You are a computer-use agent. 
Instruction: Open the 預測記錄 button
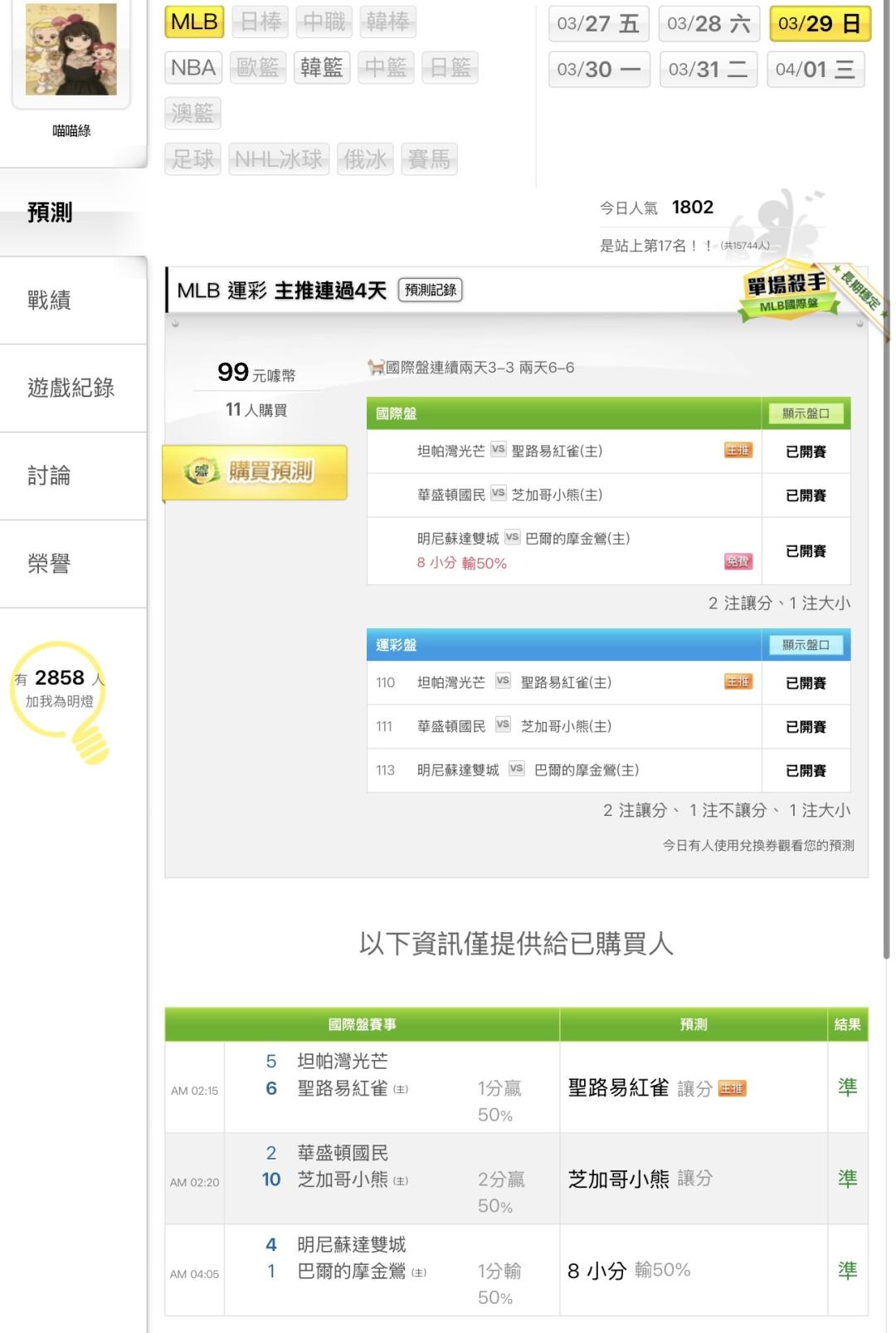[x=431, y=290]
